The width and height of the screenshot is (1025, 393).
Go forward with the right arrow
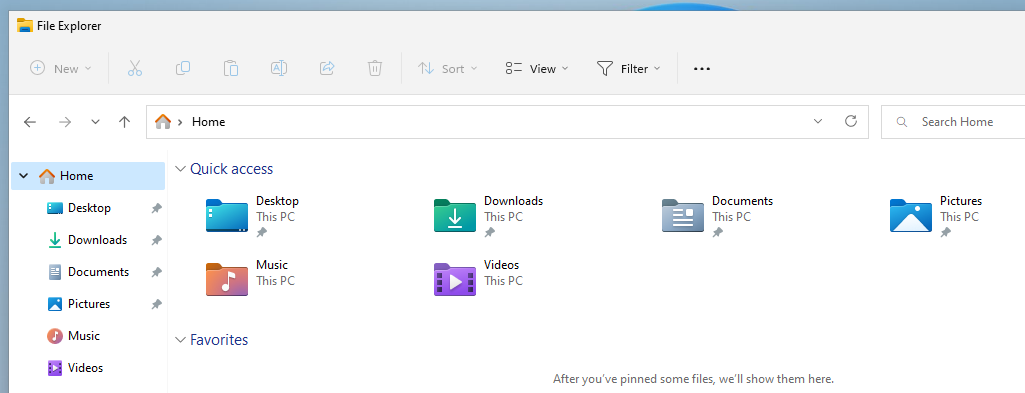pyautogui.click(x=65, y=122)
